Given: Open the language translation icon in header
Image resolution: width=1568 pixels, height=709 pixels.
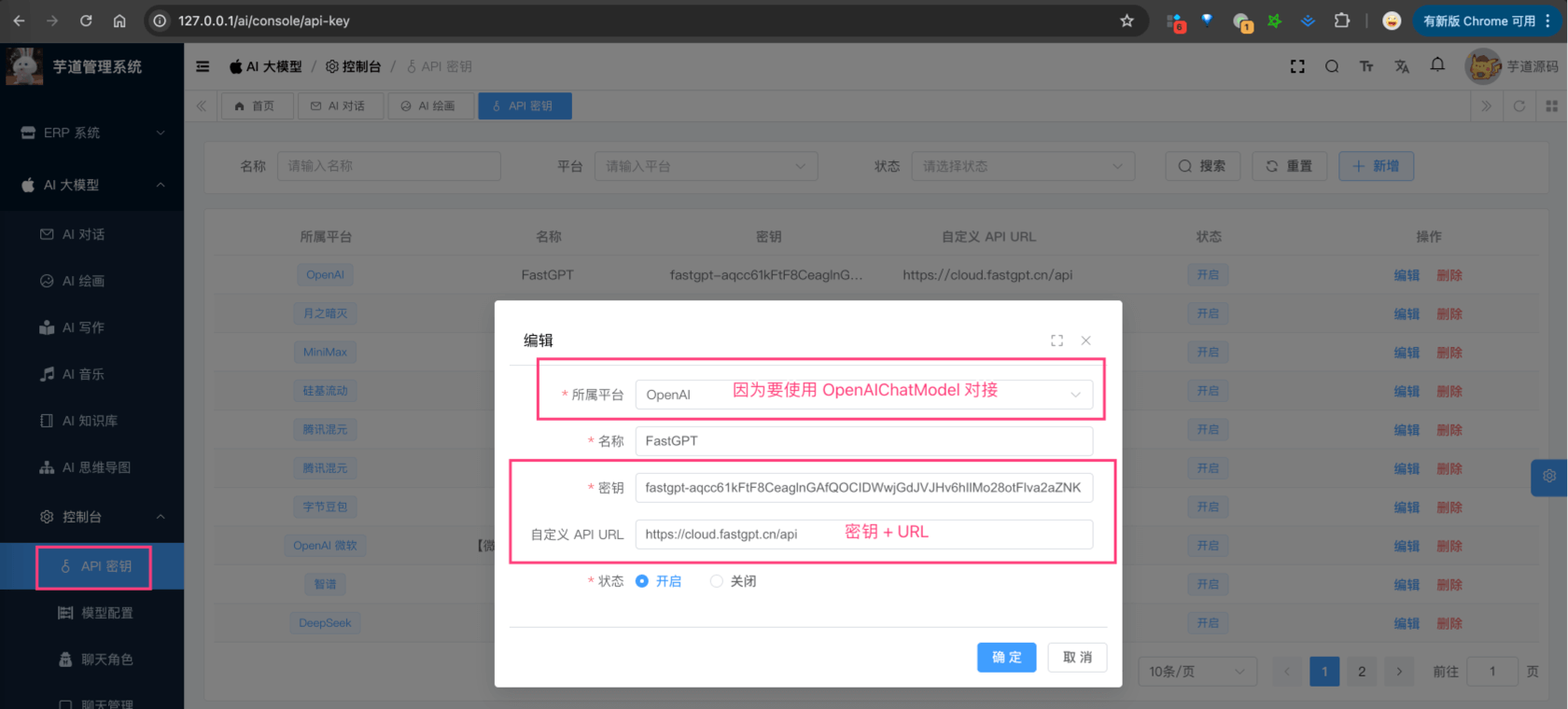Looking at the screenshot, I should (1402, 66).
